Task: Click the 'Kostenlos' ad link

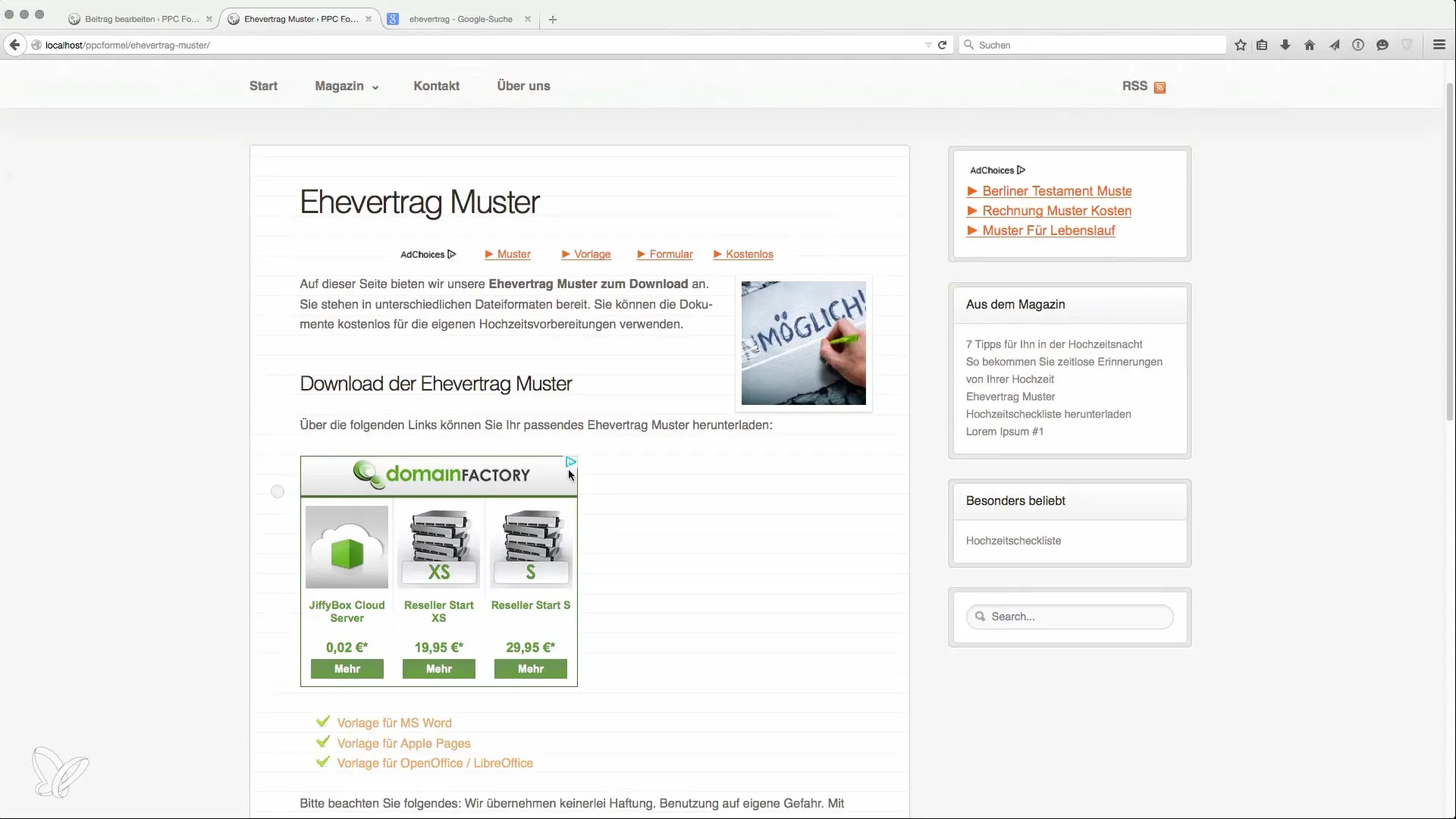Action: coord(743,254)
